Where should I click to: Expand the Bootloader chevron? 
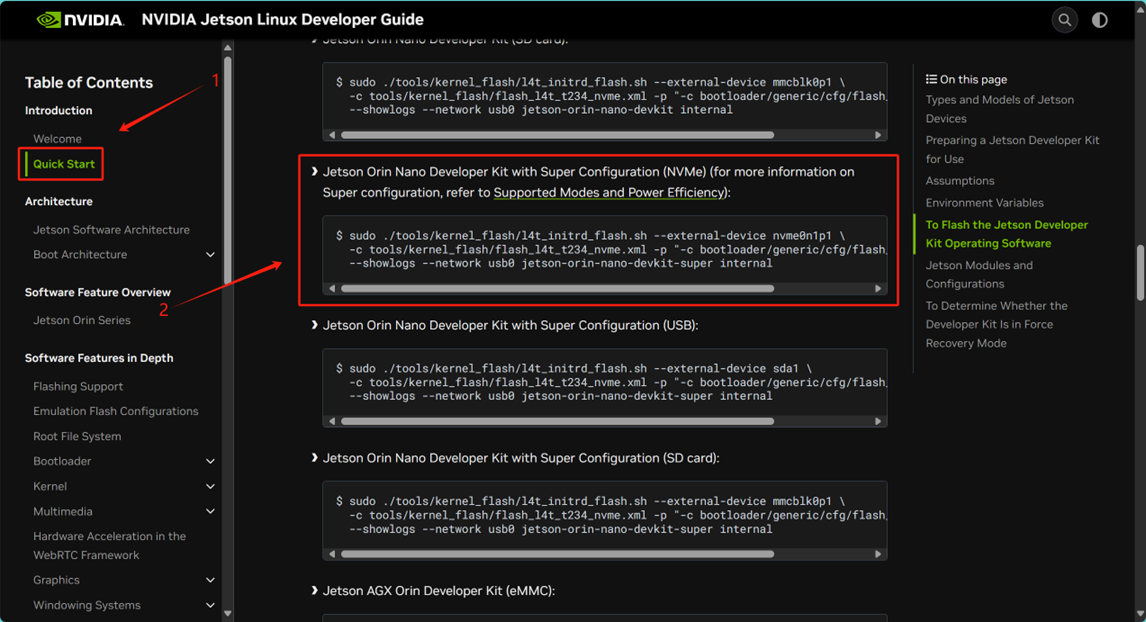point(210,462)
